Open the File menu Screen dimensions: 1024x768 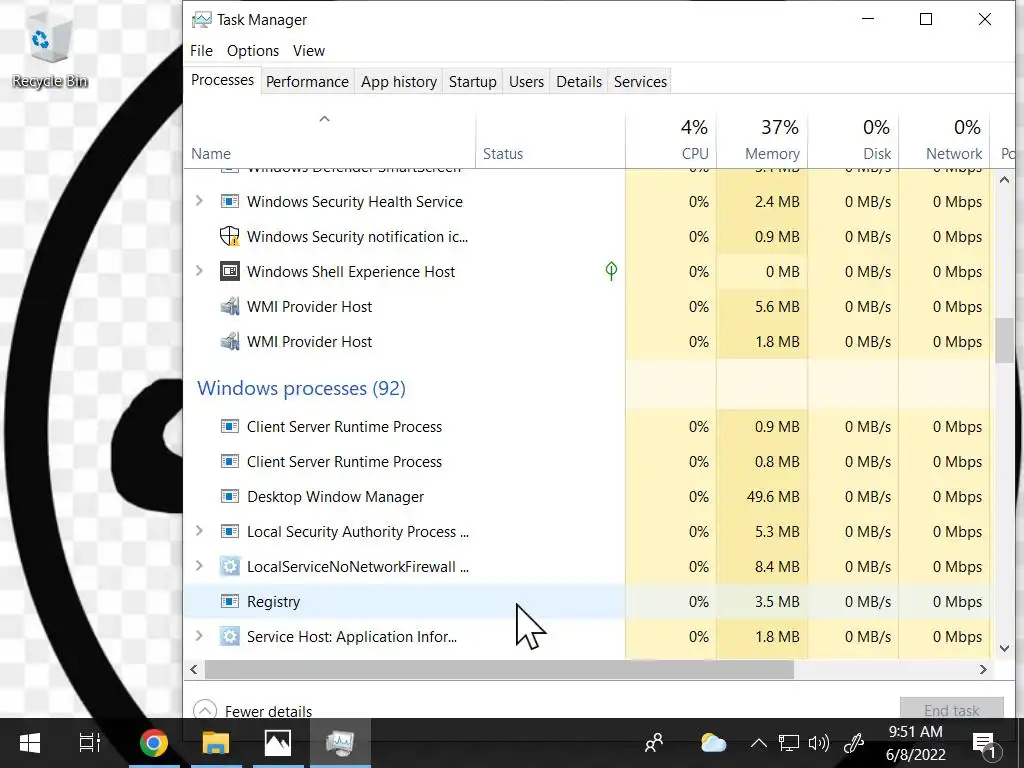(x=201, y=51)
